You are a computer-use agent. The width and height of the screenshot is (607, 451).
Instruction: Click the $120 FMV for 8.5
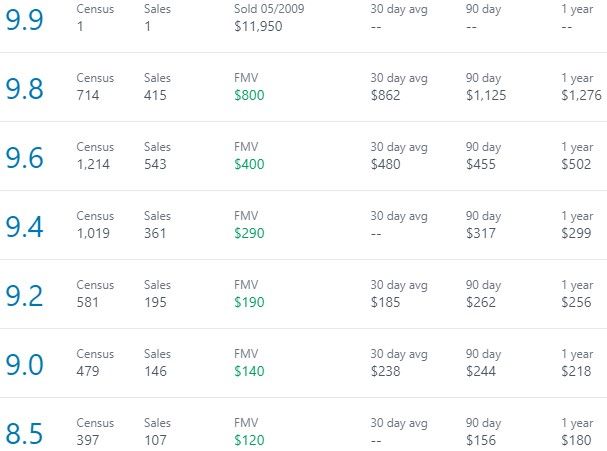[x=249, y=440]
